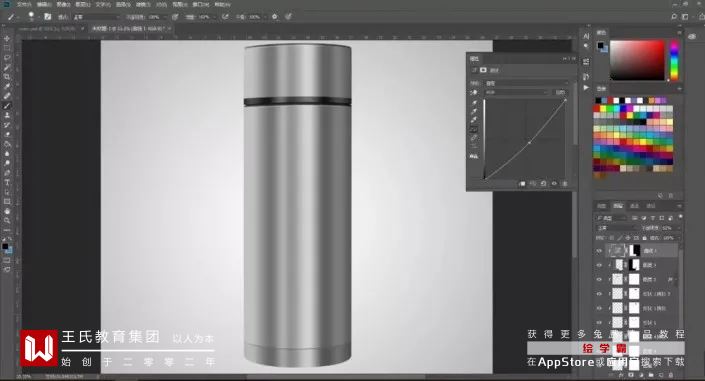Screen dimensions: 705x381
Task: Reset curves to adjustment defaults
Action: click(544, 184)
